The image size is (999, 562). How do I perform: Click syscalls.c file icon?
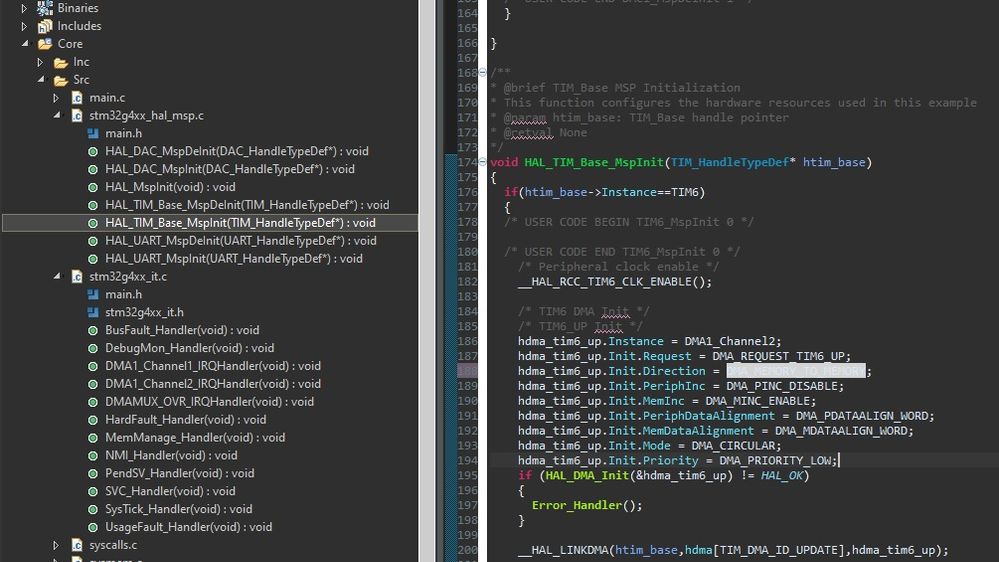pos(77,545)
